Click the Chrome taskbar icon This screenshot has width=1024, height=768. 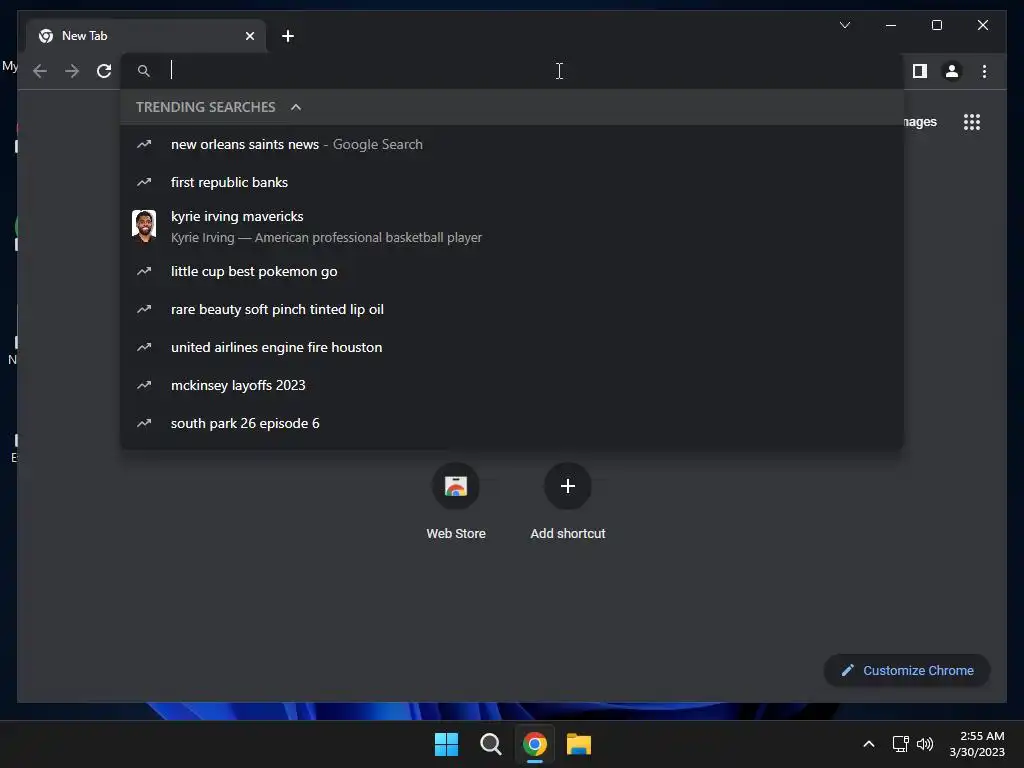(535, 744)
